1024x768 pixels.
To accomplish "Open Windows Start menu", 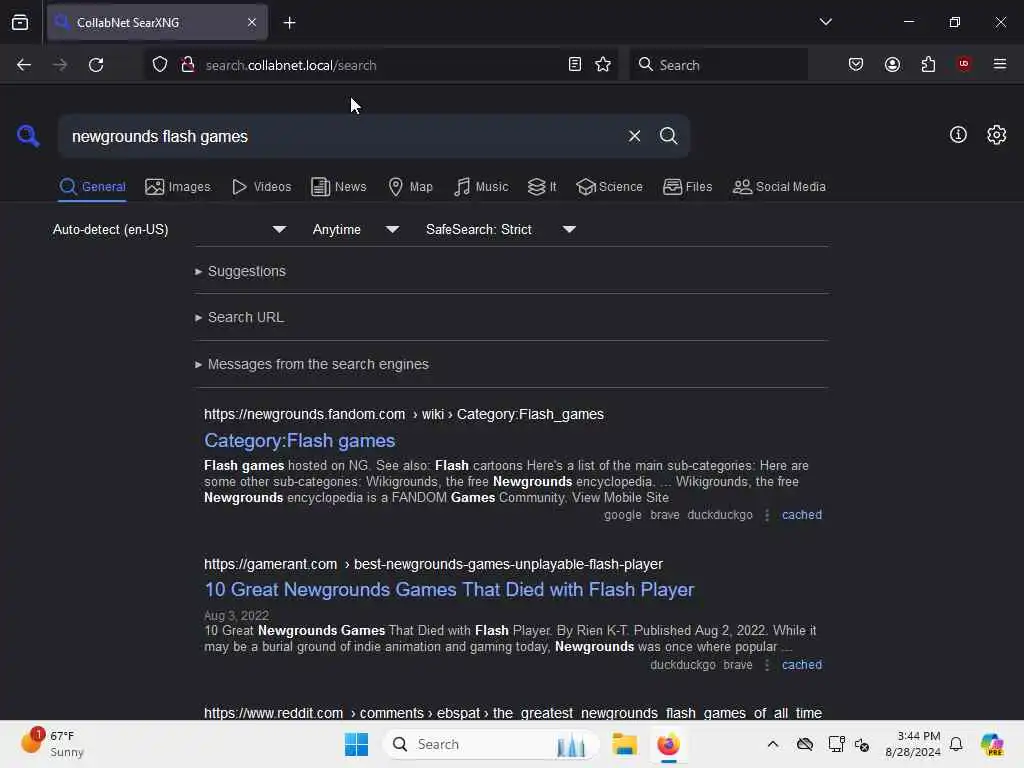I will (x=357, y=744).
